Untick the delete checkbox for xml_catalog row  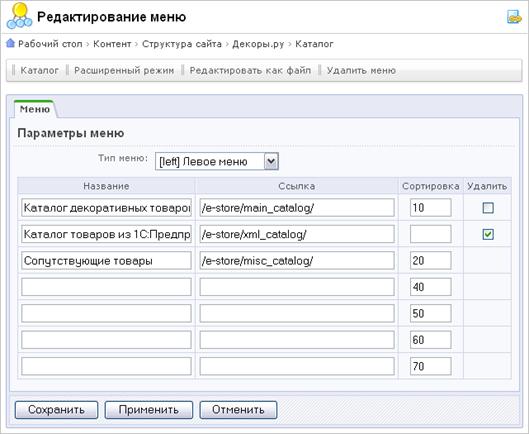(x=488, y=234)
